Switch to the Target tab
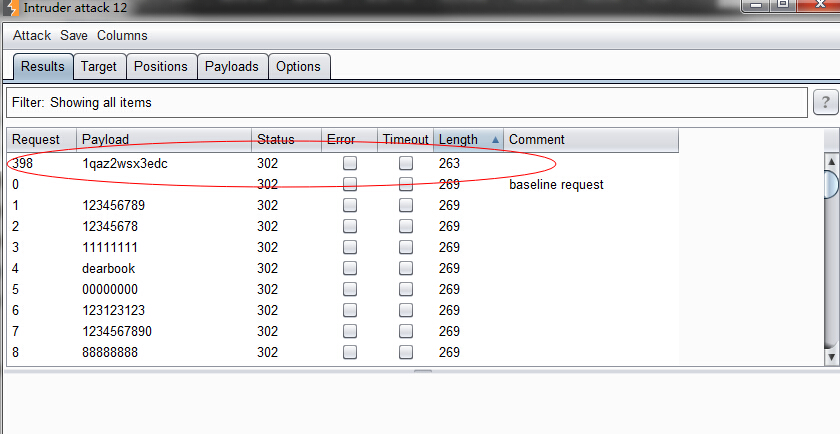Screen dimensions: 840x434 point(99,66)
